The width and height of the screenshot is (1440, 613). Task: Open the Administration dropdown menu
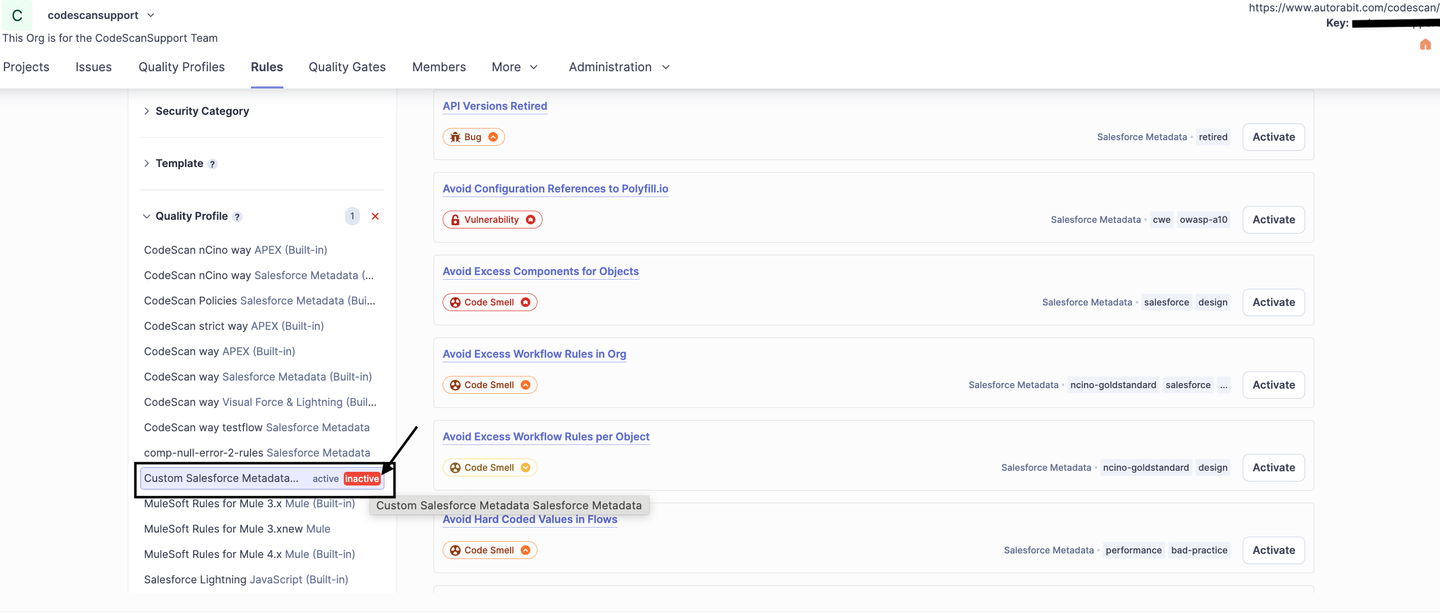tap(619, 67)
